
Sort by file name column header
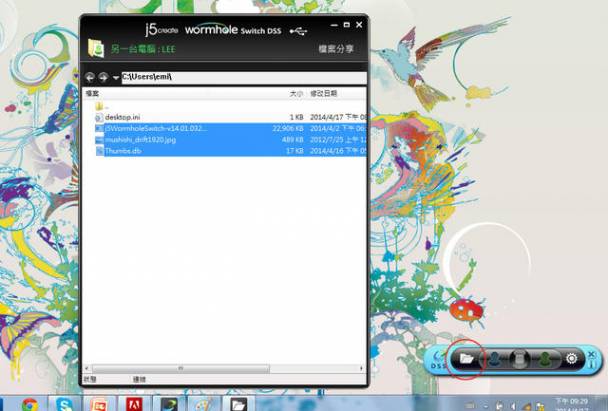[92, 93]
